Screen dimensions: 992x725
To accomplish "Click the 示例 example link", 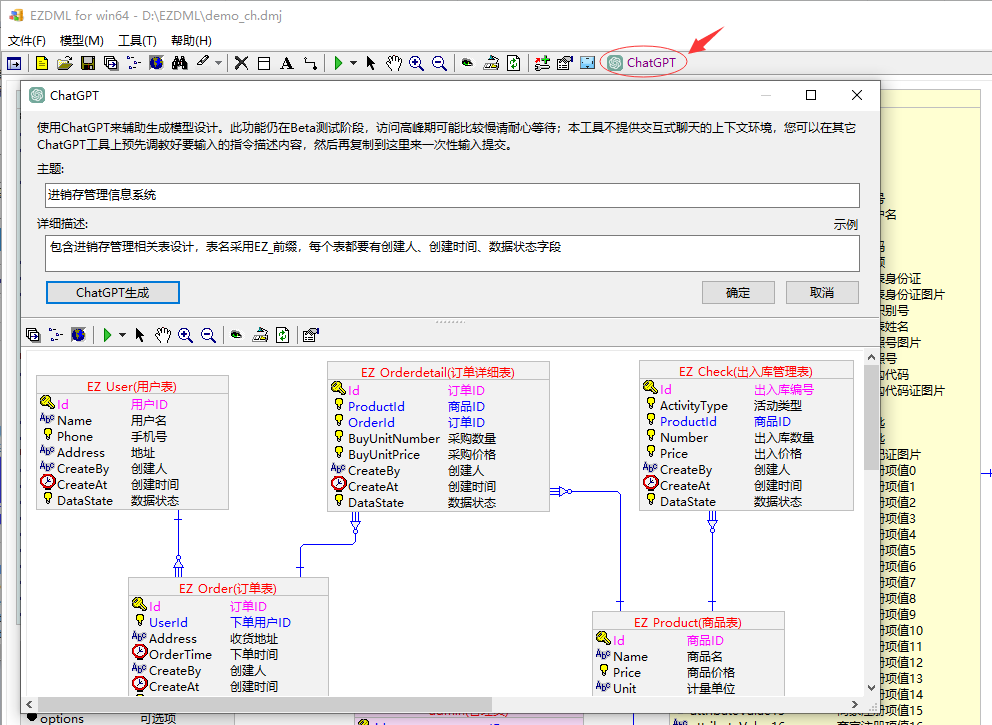I will pos(845,225).
